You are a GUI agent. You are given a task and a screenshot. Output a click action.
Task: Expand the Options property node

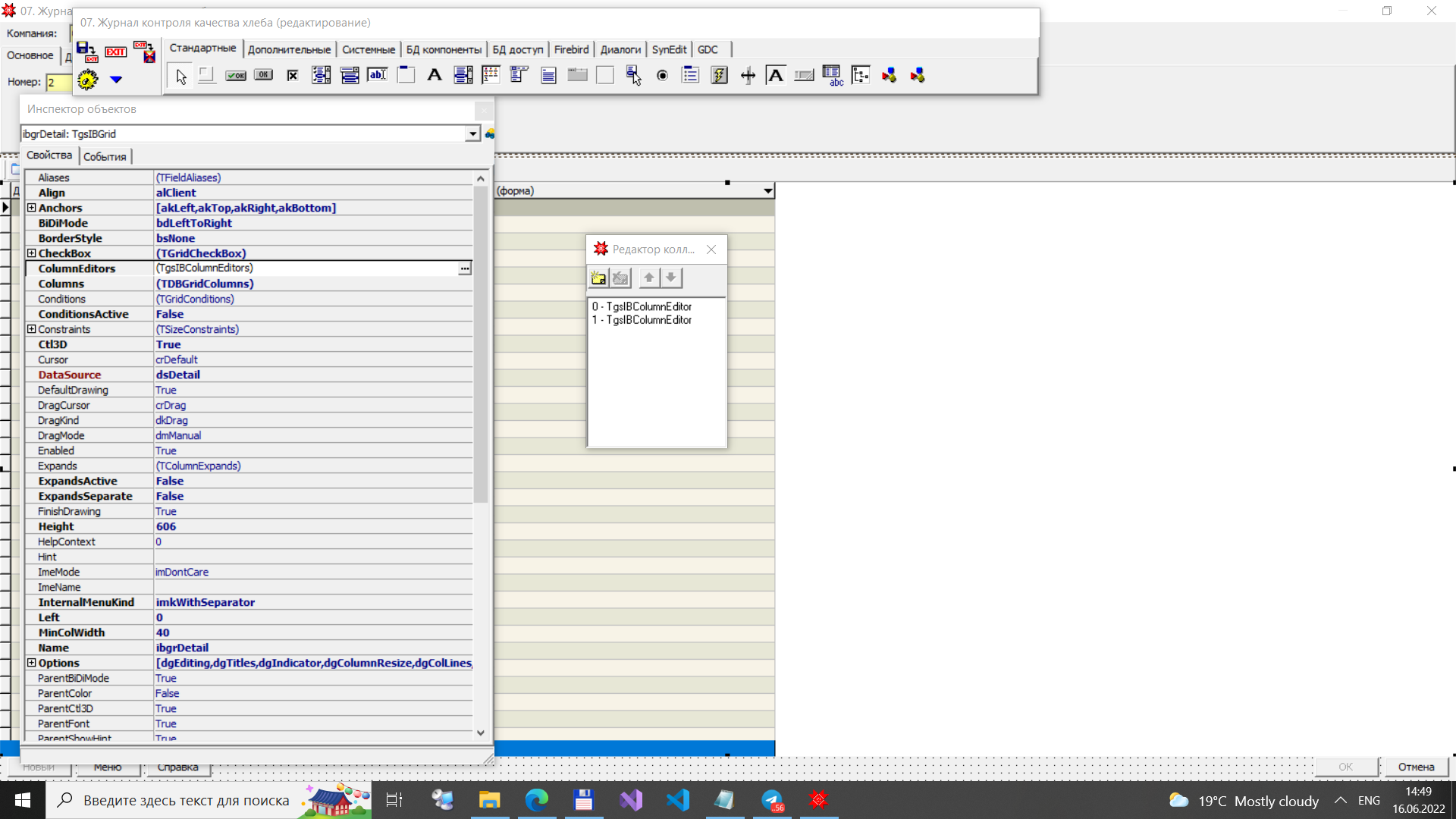pos(31,663)
